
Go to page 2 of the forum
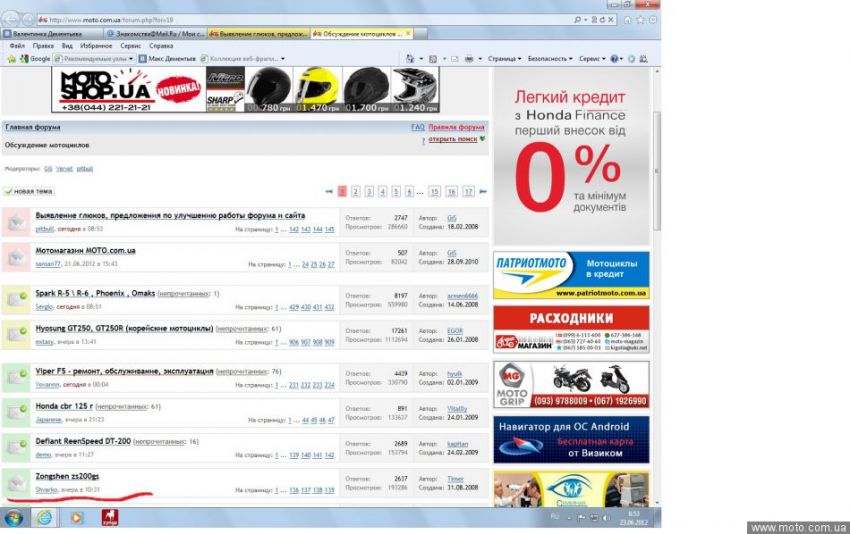point(356,191)
